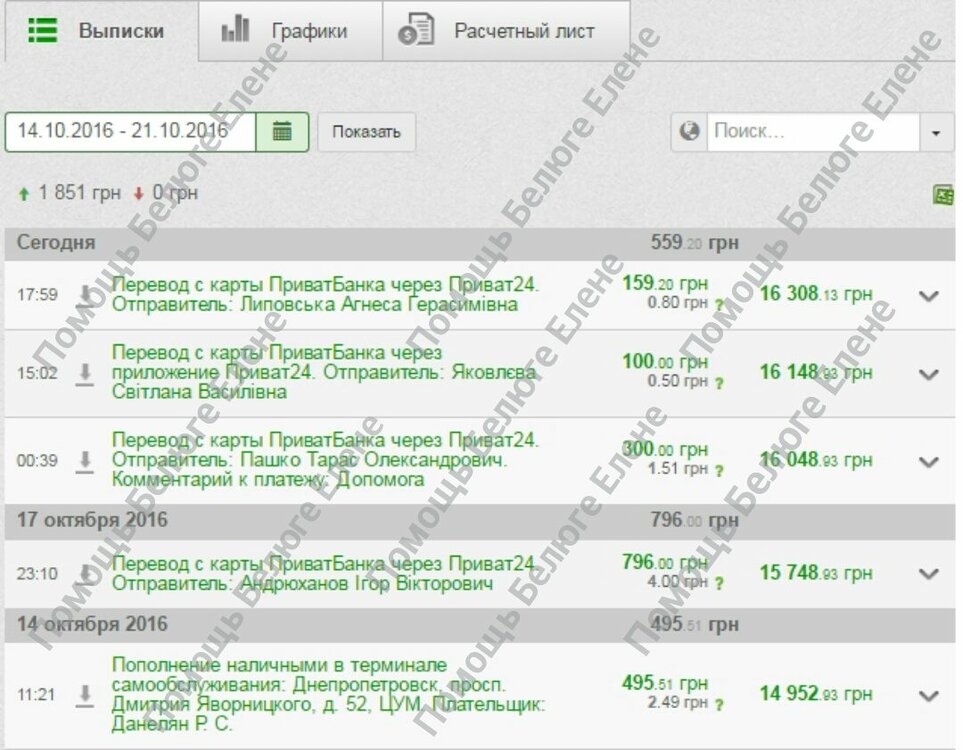Screen dimensions: 963x750
Task: Click the balance 16 308.13 грн
Action: pos(816,294)
